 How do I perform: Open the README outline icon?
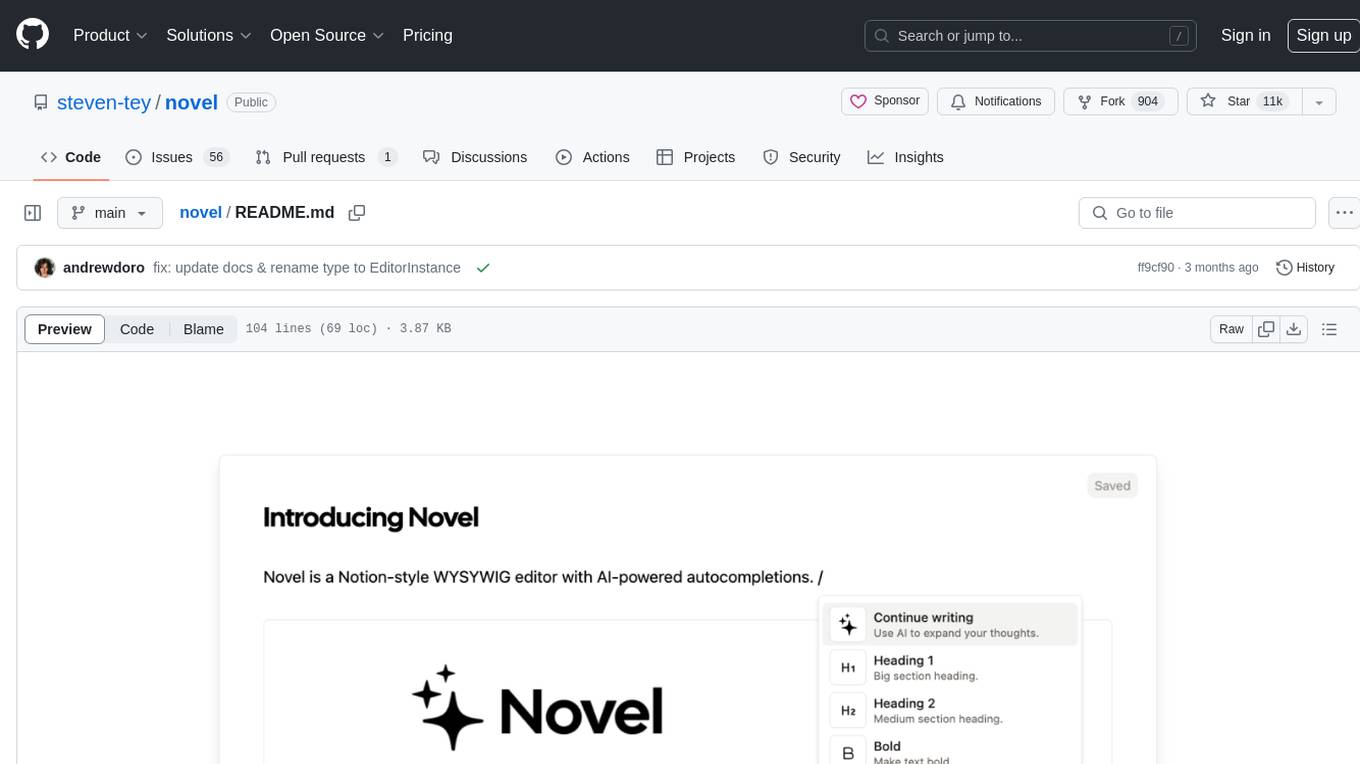point(1329,329)
